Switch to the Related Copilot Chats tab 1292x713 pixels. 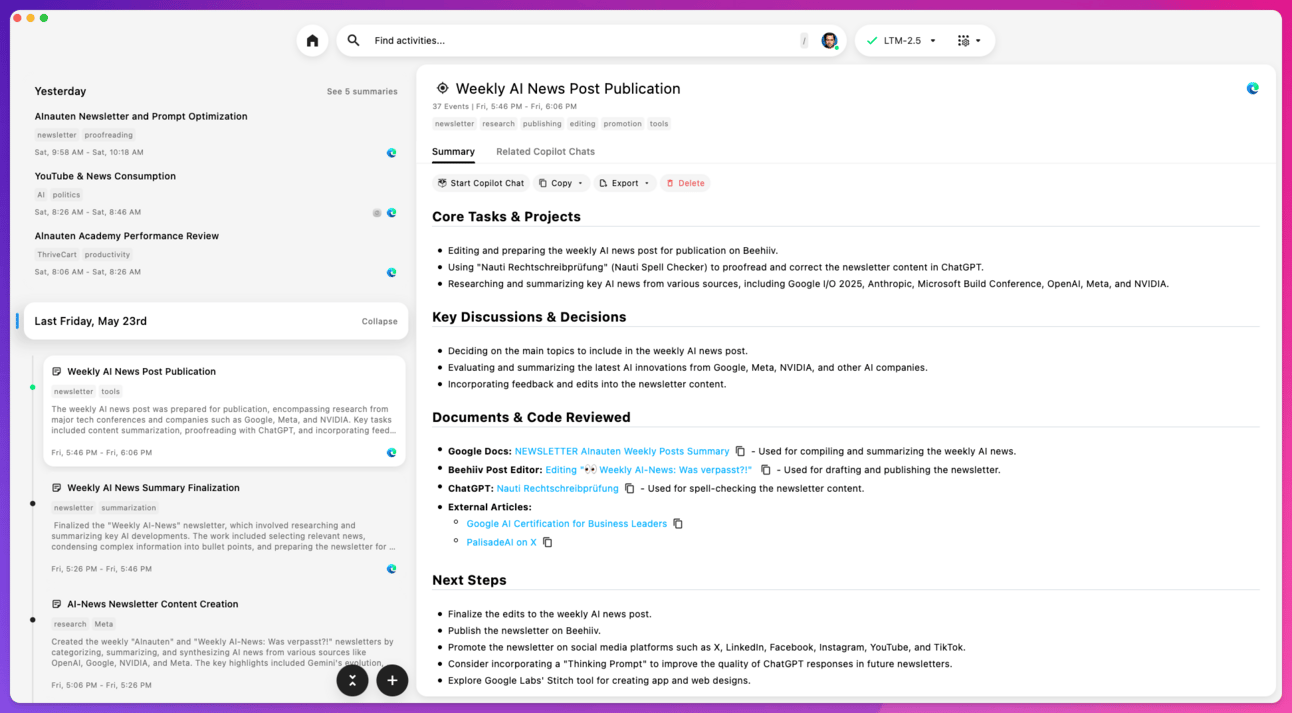545,152
